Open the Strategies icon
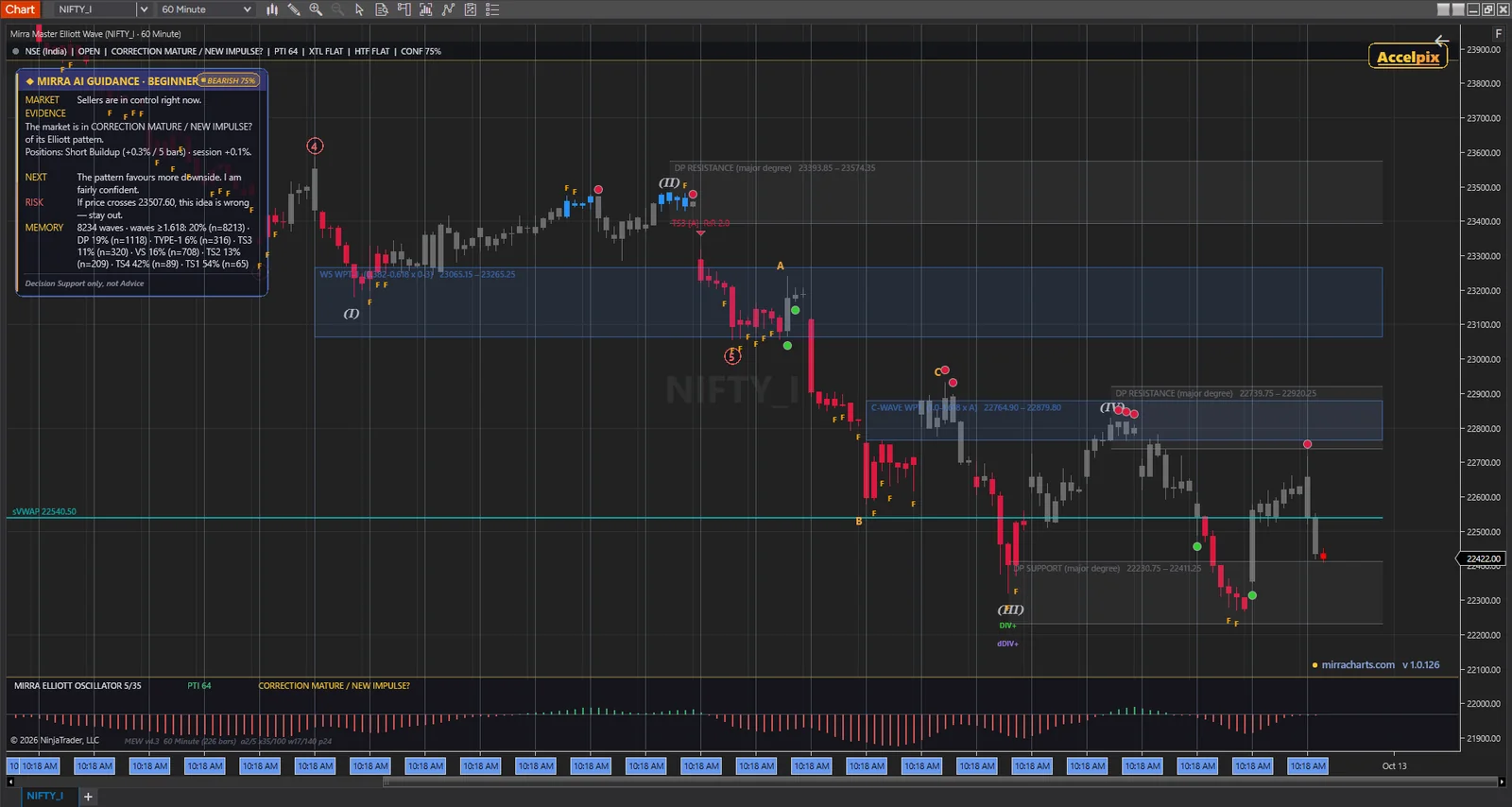 click(448, 9)
